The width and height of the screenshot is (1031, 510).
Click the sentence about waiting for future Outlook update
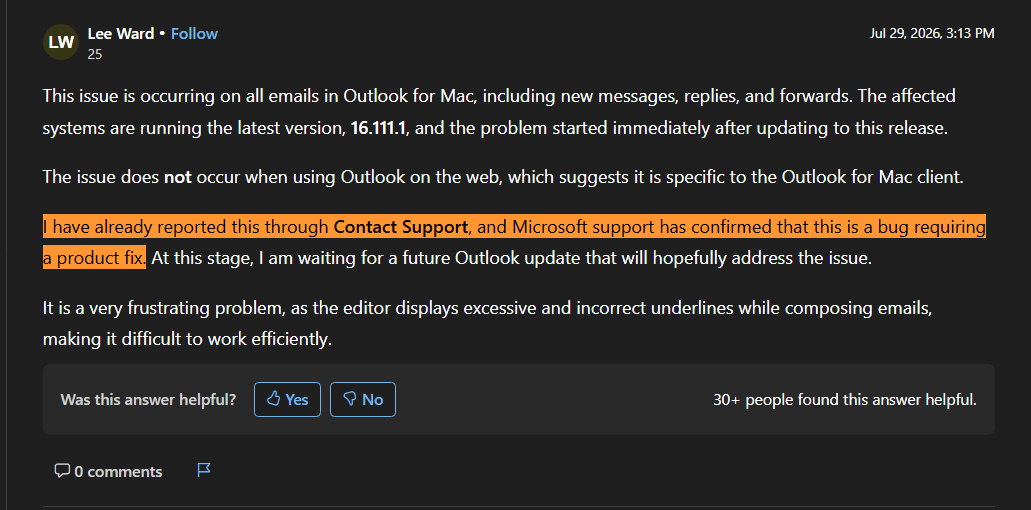[511, 258]
